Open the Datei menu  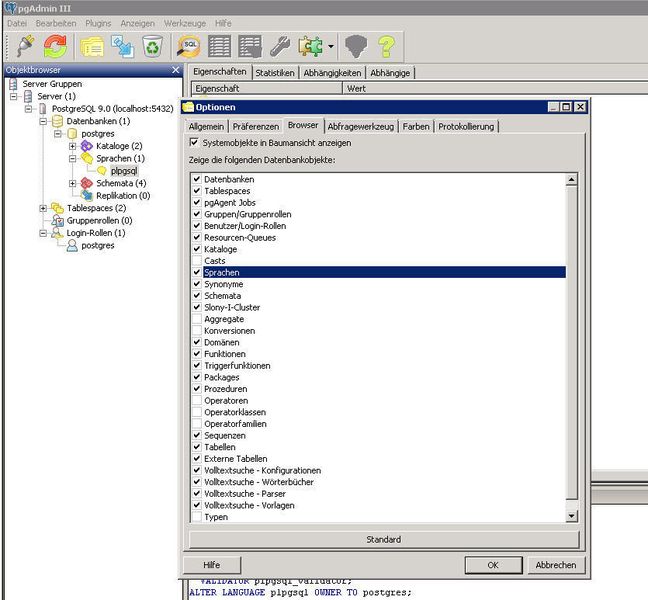click(x=17, y=24)
